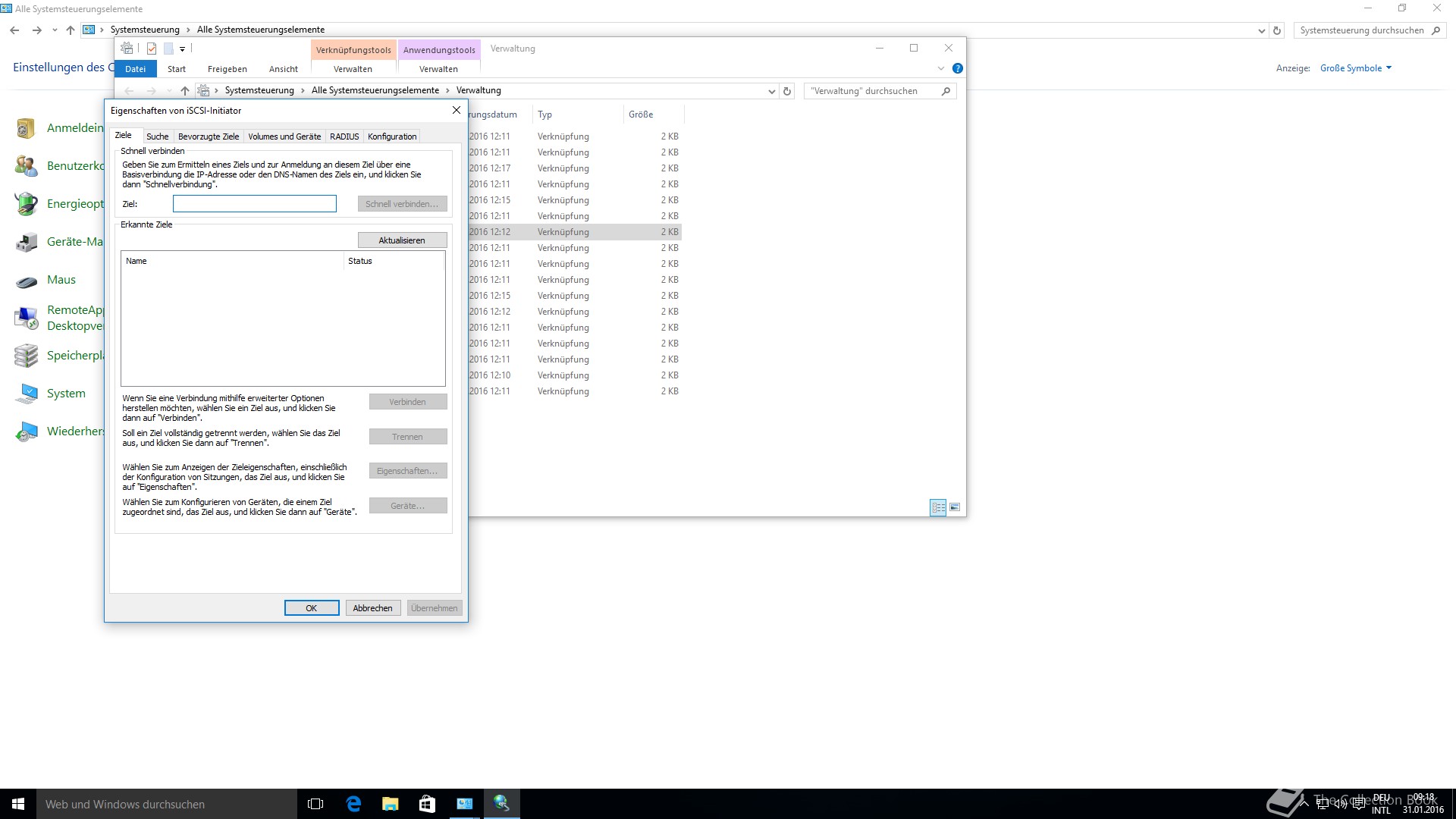Refresh the Verwaltung folder view

tap(787, 91)
